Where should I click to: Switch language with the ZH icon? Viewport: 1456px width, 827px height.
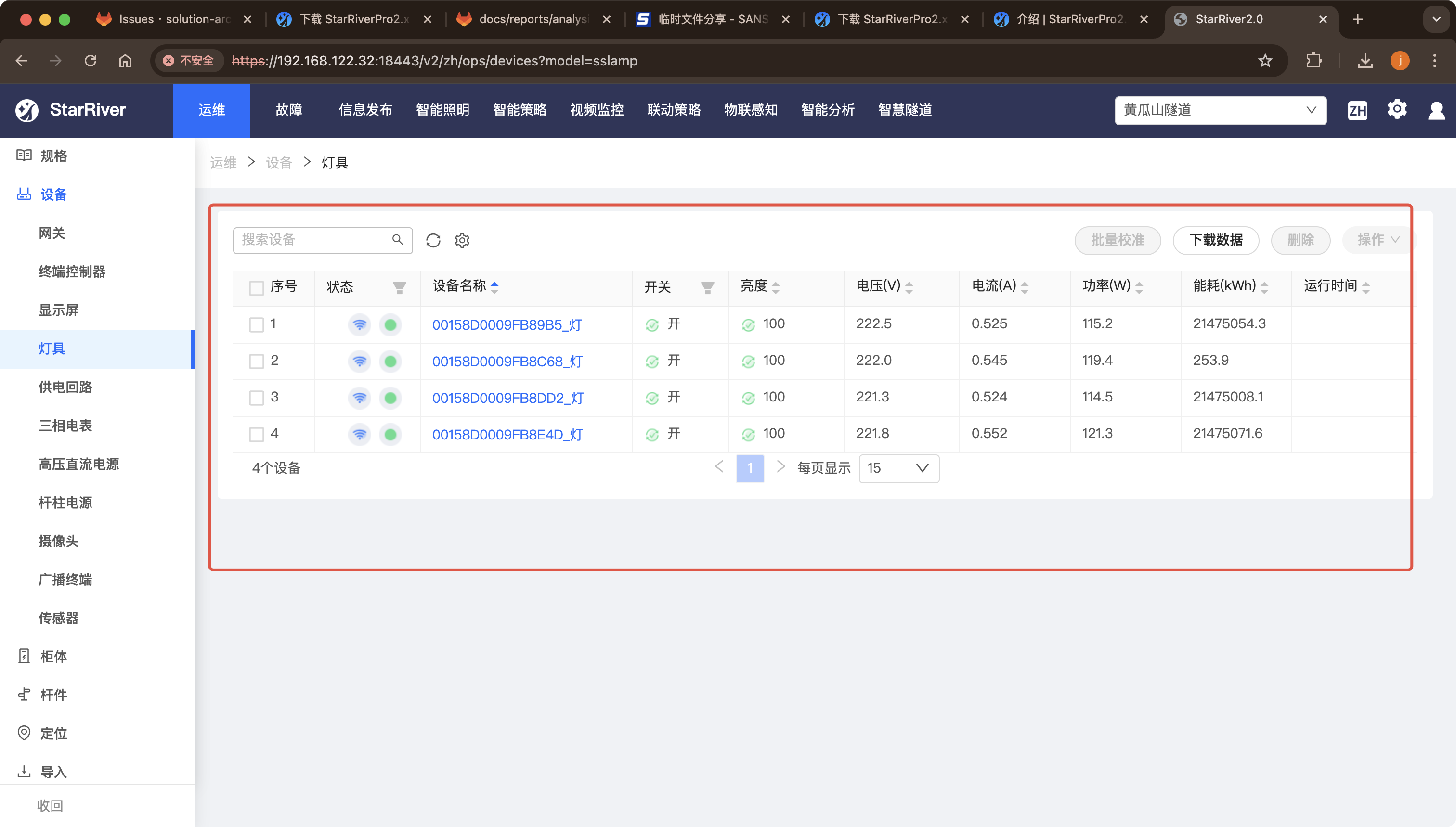tap(1357, 110)
